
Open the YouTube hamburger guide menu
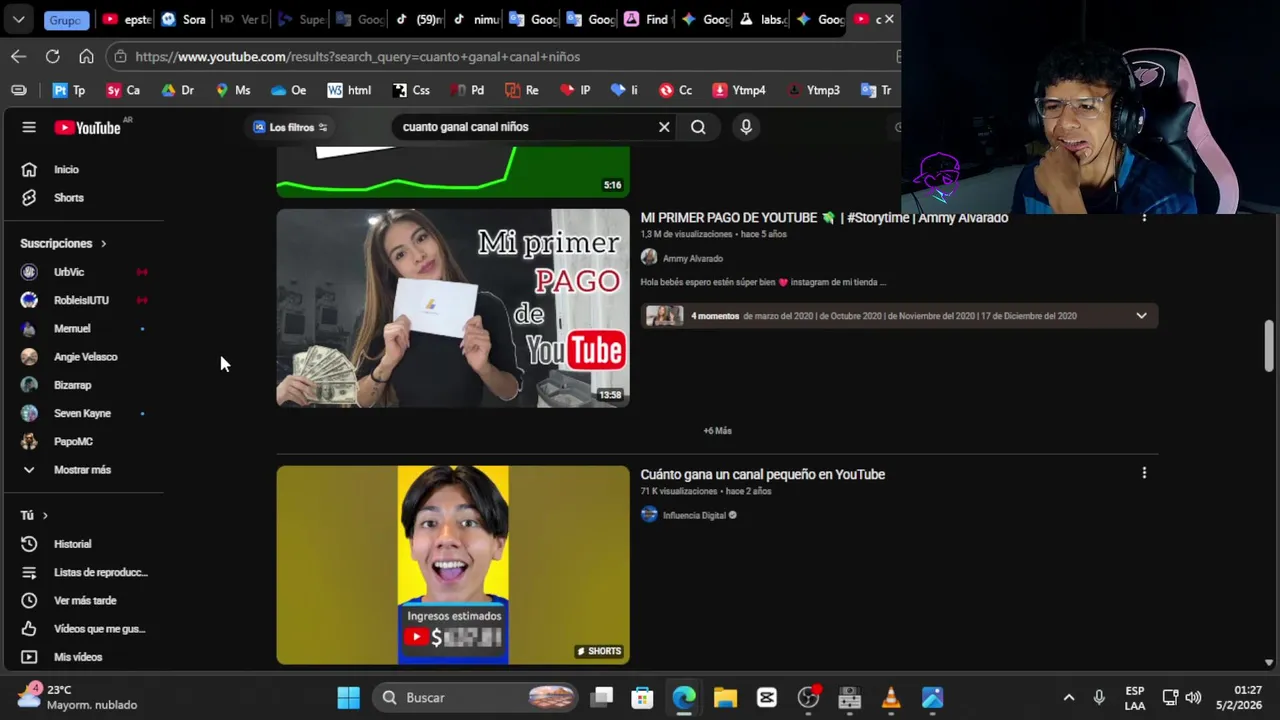click(x=29, y=127)
